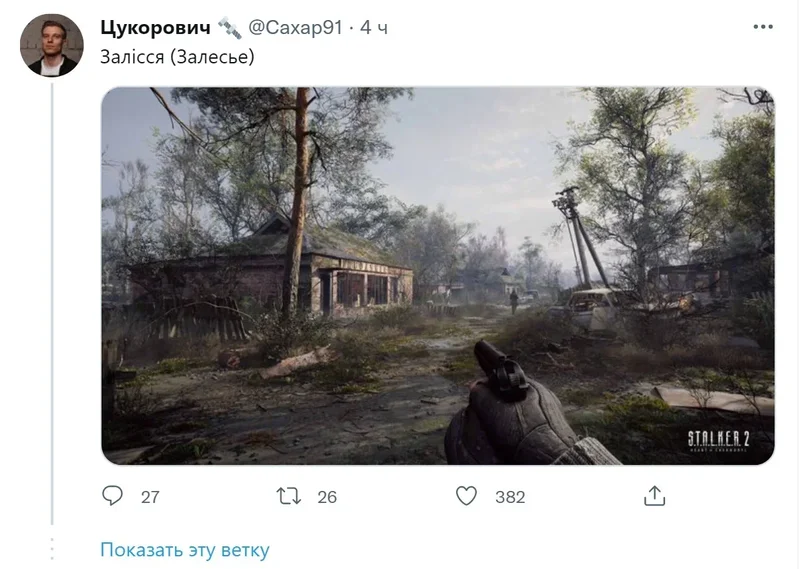Open the share upload-arrow icon
Viewport: 800px width, 569px height.
point(655,496)
